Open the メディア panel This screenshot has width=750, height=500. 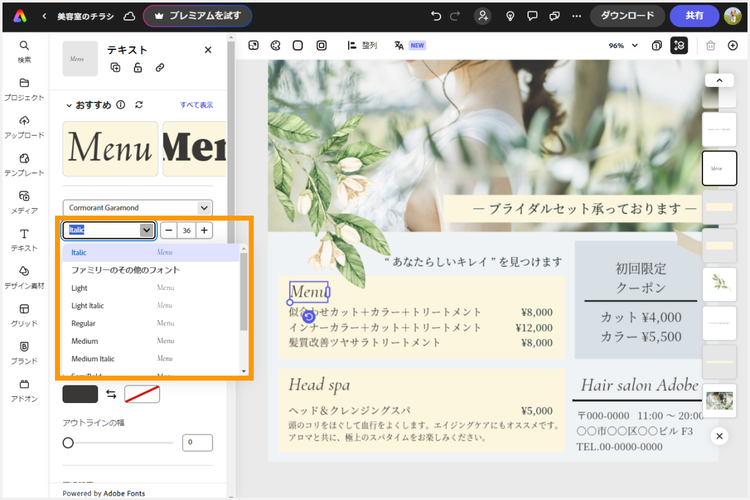(24, 202)
